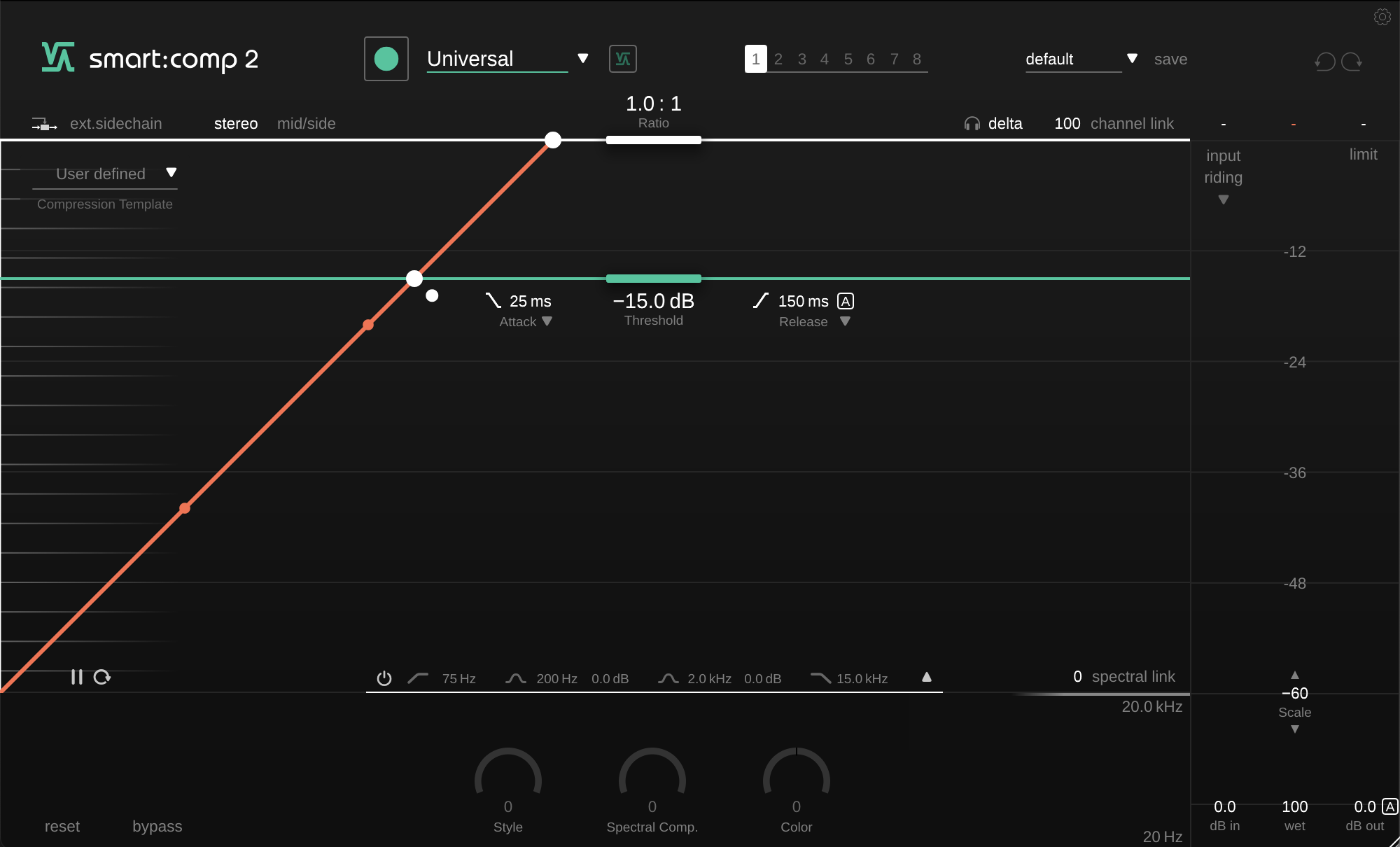Click the undo arrow icon
The width and height of the screenshot is (1400, 847).
click(1325, 62)
